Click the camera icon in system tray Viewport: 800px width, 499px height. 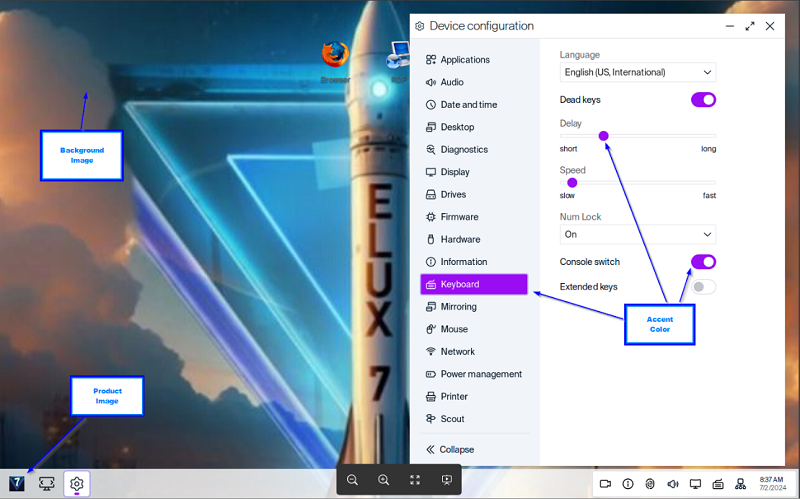606,484
